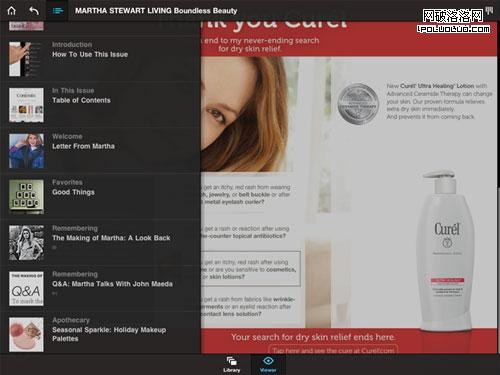Select 'Table of Contents' article title
Viewport: 500px width, 375px height.
[x=81, y=100]
